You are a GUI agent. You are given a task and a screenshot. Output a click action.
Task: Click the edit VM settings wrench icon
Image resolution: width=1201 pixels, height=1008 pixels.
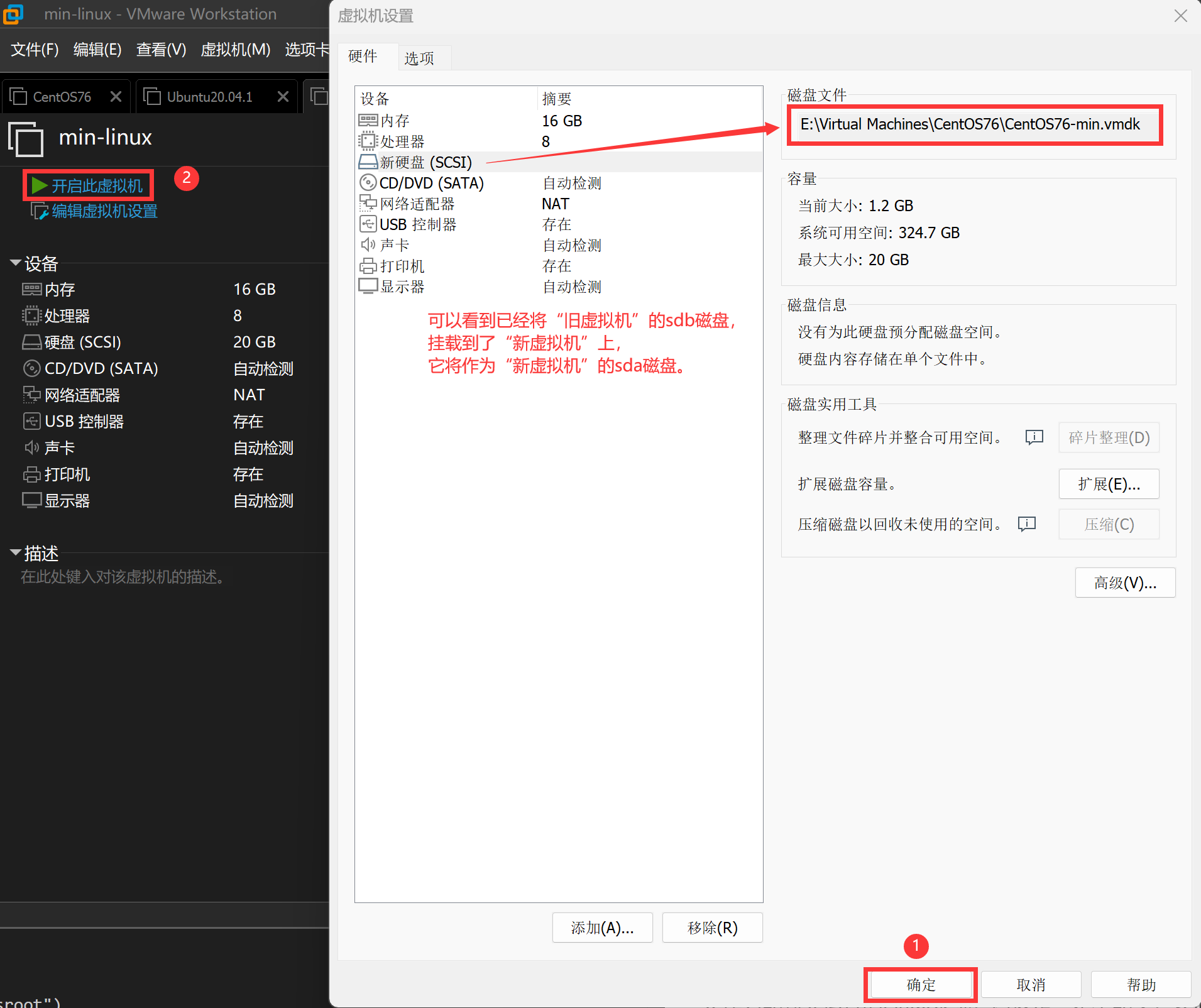(x=40, y=211)
